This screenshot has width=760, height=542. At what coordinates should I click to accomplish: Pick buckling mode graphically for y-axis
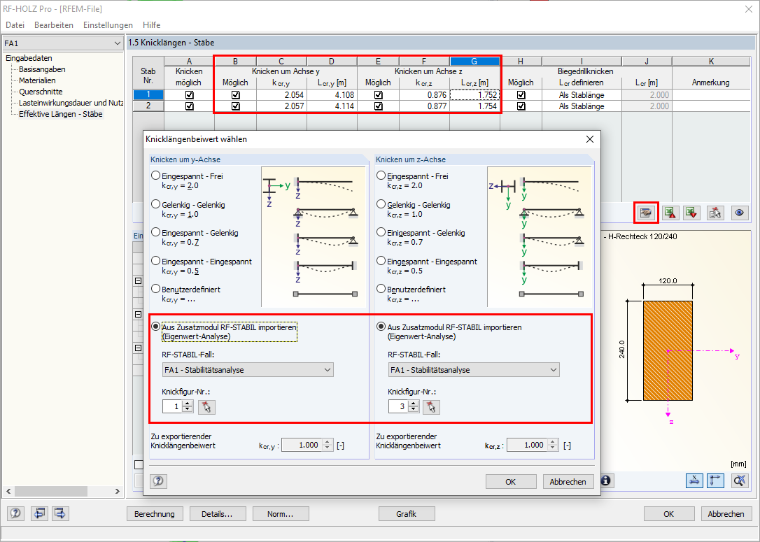pos(206,407)
